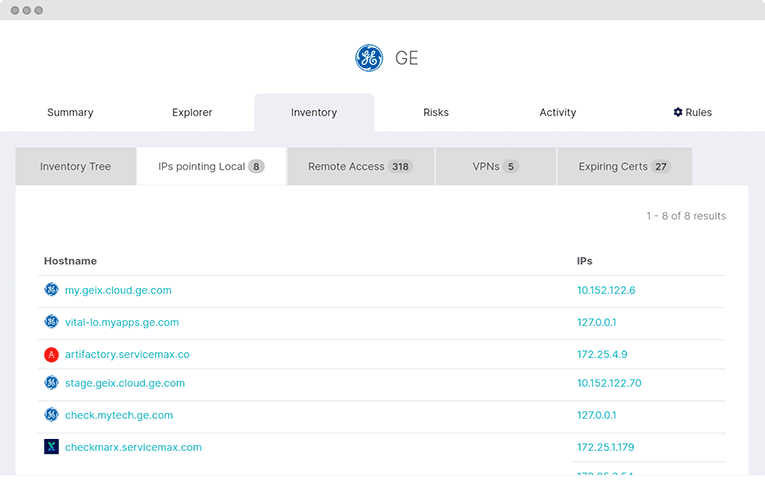Click IP 127.0.0.1 for vital-lo.myapps.ge.com
The height and width of the screenshot is (484, 765).
[x=596, y=323]
